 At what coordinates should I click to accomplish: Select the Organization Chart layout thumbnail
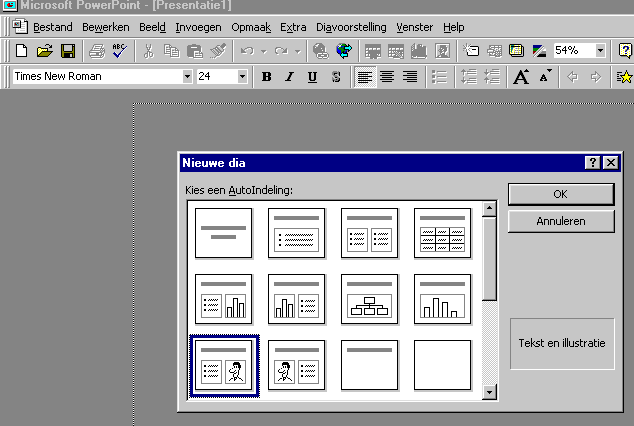point(370,299)
